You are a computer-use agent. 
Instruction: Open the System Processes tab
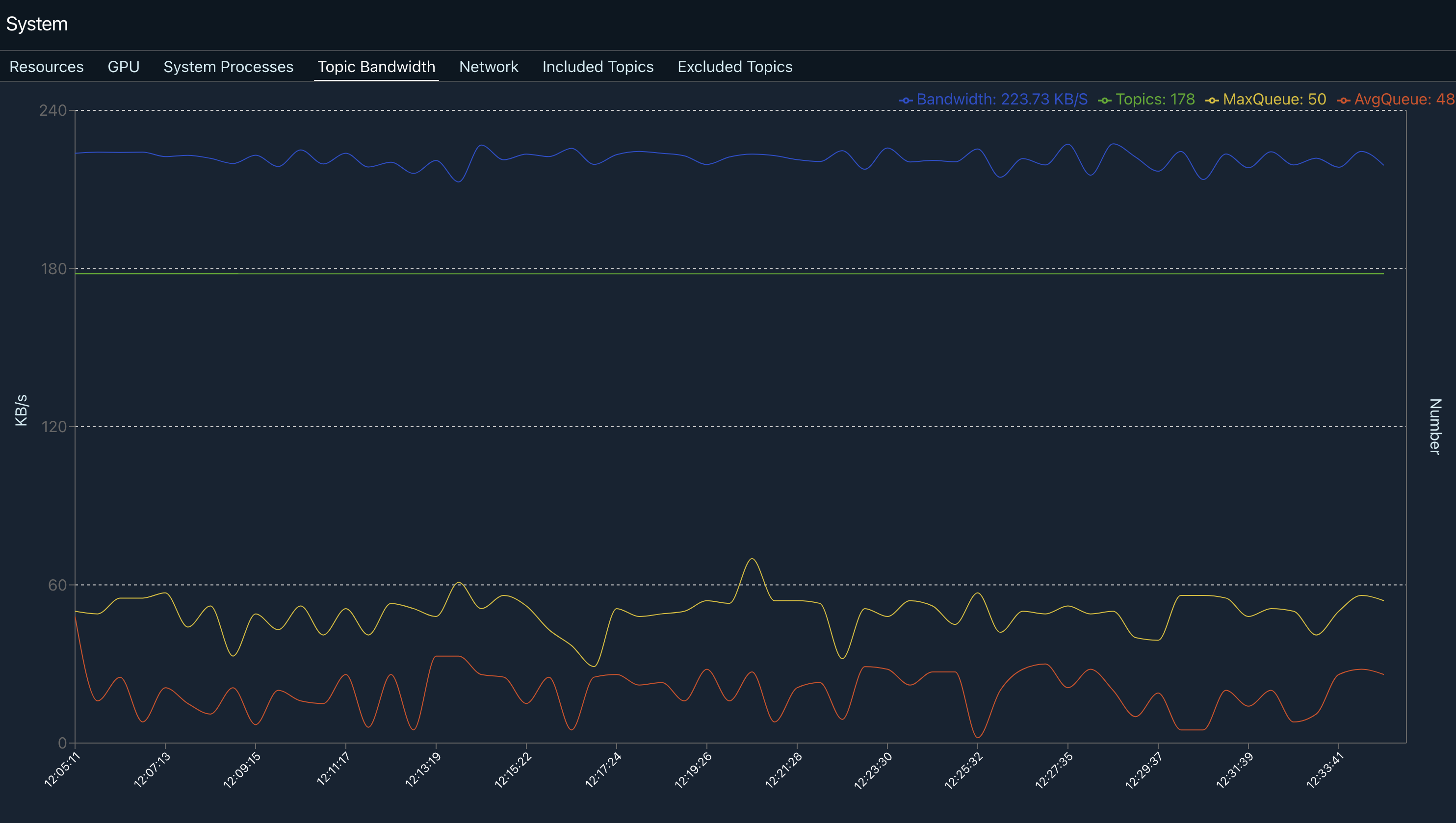tap(228, 67)
